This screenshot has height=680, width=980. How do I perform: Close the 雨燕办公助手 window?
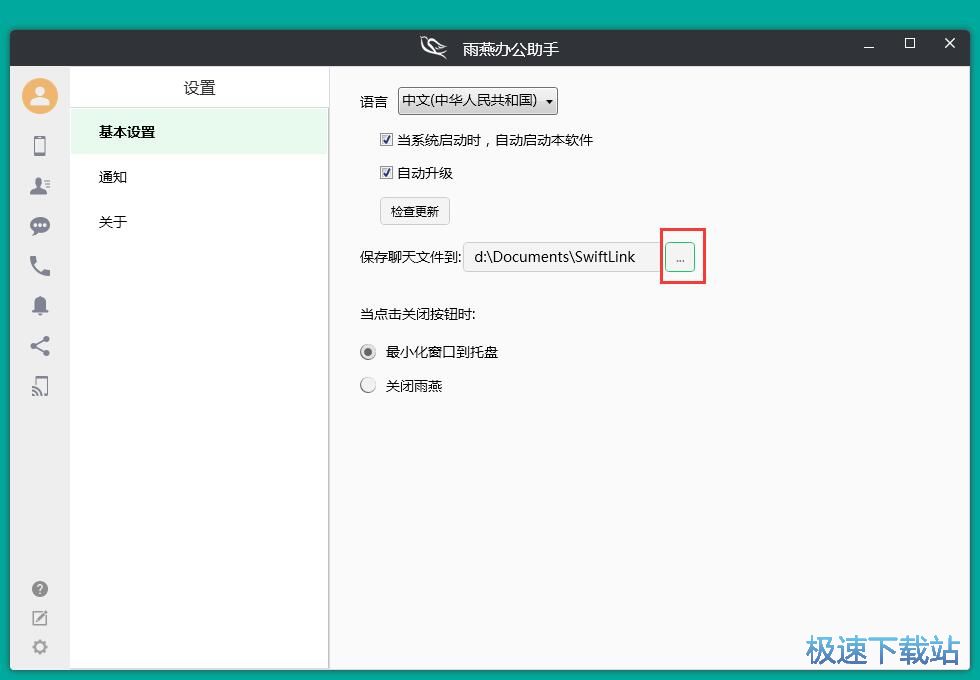pyautogui.click(x=950, y=43)
